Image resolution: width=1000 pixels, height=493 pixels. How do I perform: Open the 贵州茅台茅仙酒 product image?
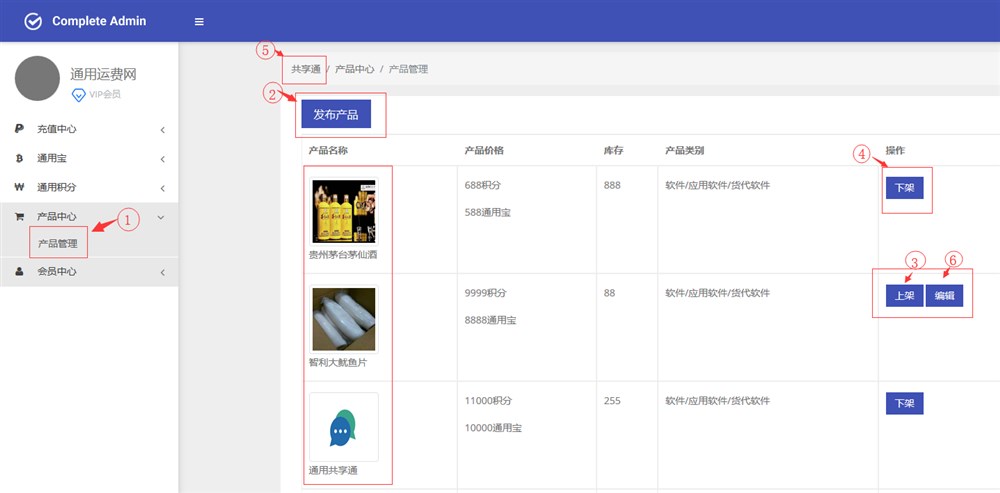tap(344, 212)
